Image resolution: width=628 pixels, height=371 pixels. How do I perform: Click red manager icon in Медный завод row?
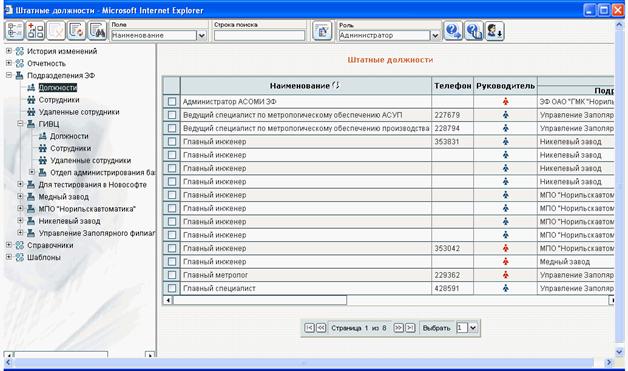pyautogui.click(x=505, y=262)
